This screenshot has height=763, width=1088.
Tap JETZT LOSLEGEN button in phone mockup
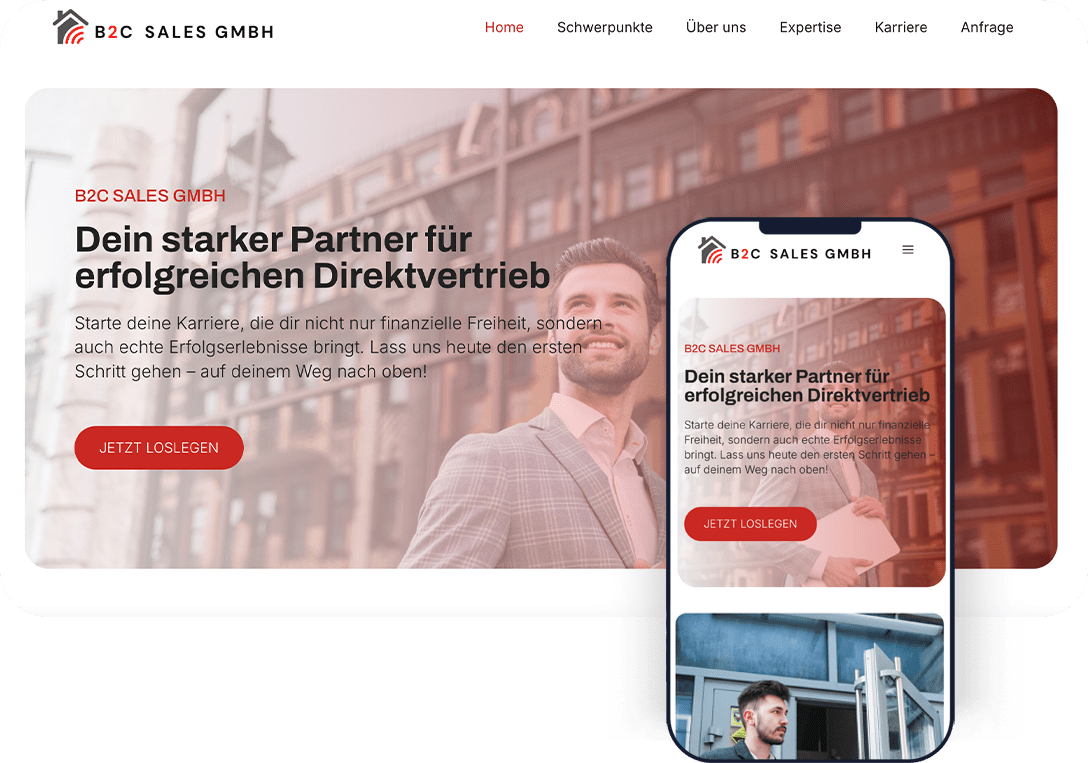click(750, 524)
